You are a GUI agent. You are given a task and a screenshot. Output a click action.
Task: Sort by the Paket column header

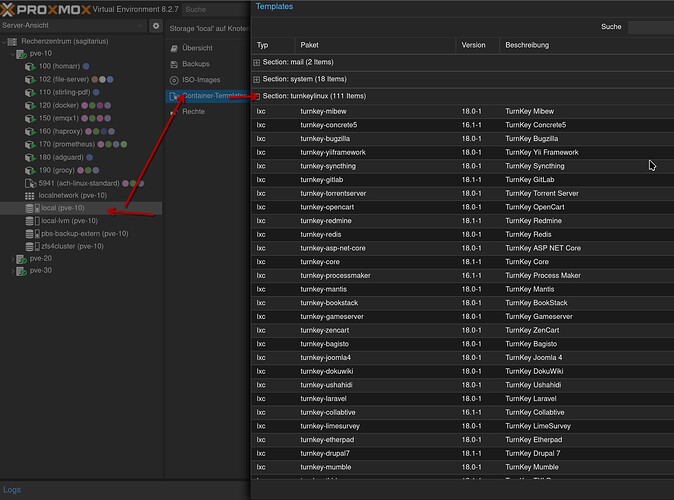(x=375, y=45)
